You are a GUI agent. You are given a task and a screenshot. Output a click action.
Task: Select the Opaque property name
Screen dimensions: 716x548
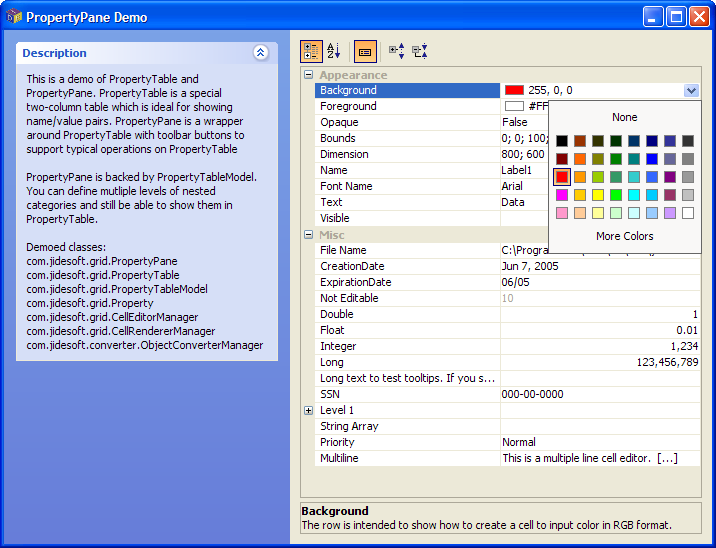[339, 122]
